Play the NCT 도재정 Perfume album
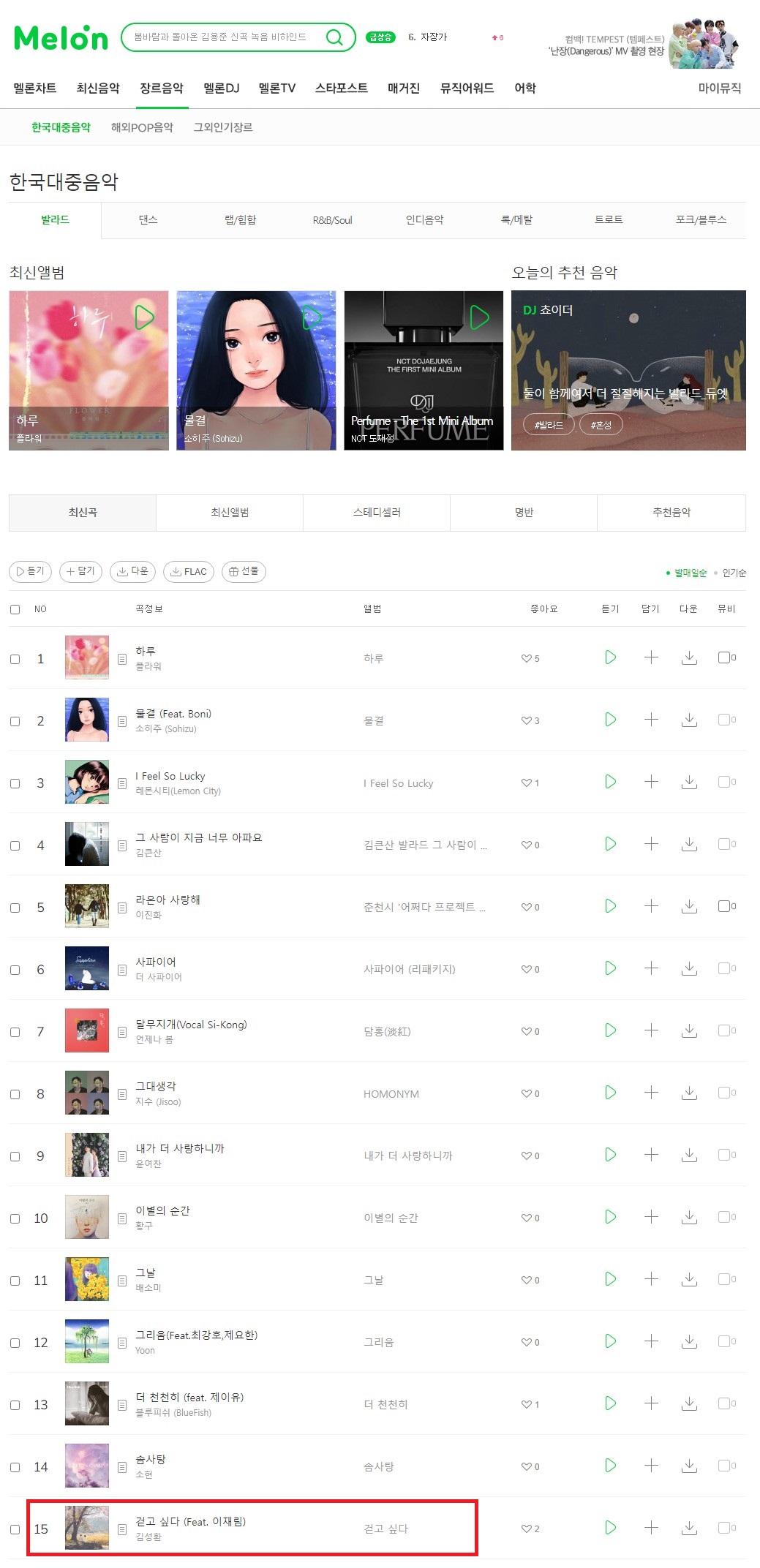 (479, 317)
